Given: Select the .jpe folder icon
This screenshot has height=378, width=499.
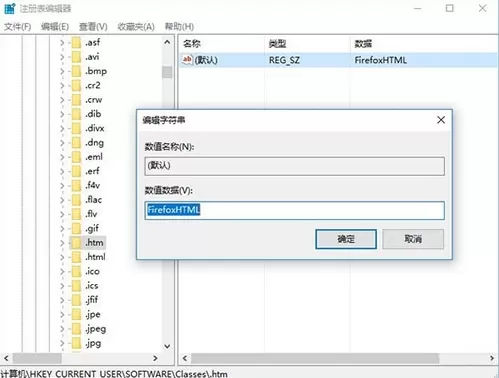Looking at the screenshot, I should click(76, 314).
